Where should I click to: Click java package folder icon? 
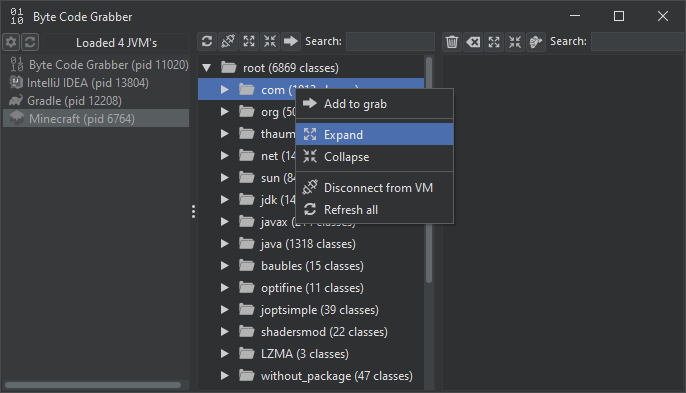247,243
